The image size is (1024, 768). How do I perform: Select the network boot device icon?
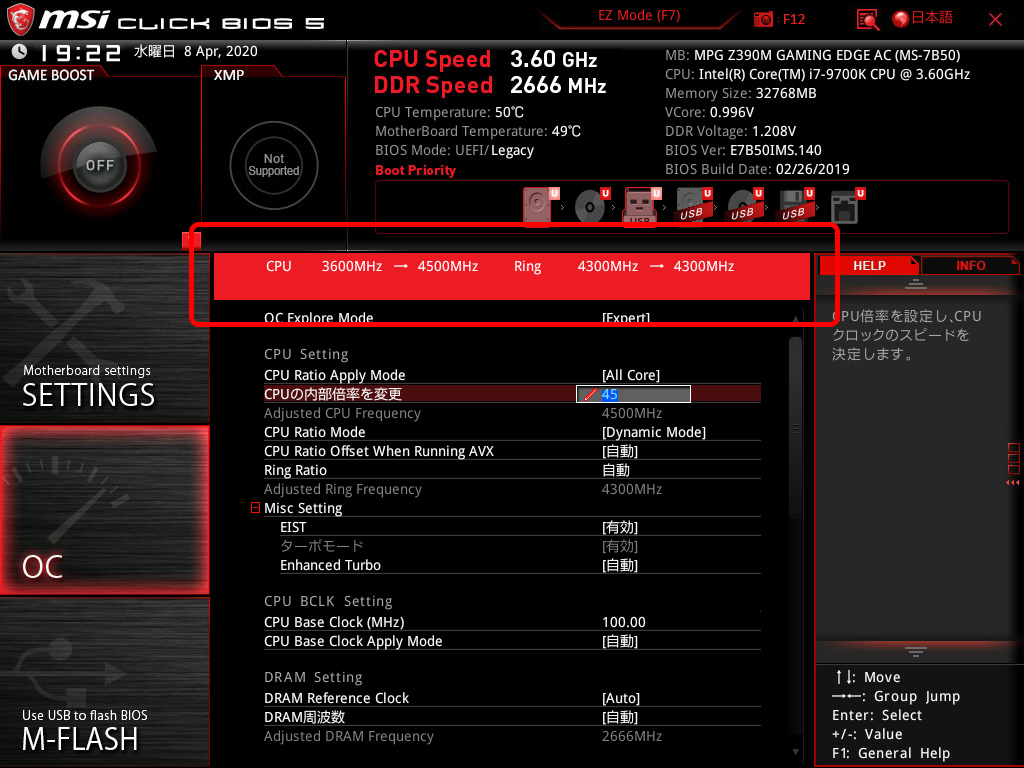click(x=846, y=206)
